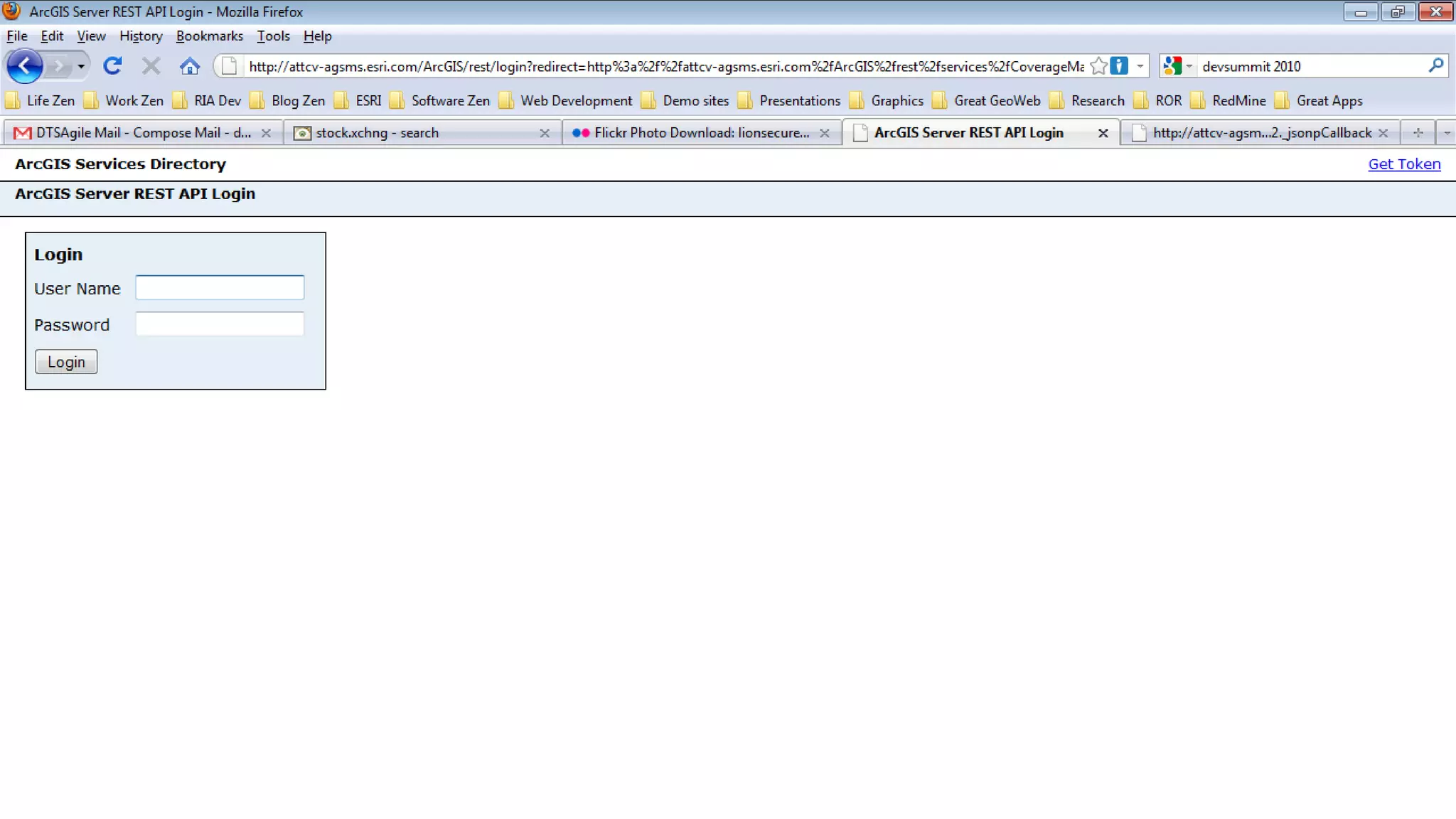This screenshot has height=819, width=1456.
Task: Open the back/forward history dropdown arrow
Action: pyautogui.click(x=81, y=67)
